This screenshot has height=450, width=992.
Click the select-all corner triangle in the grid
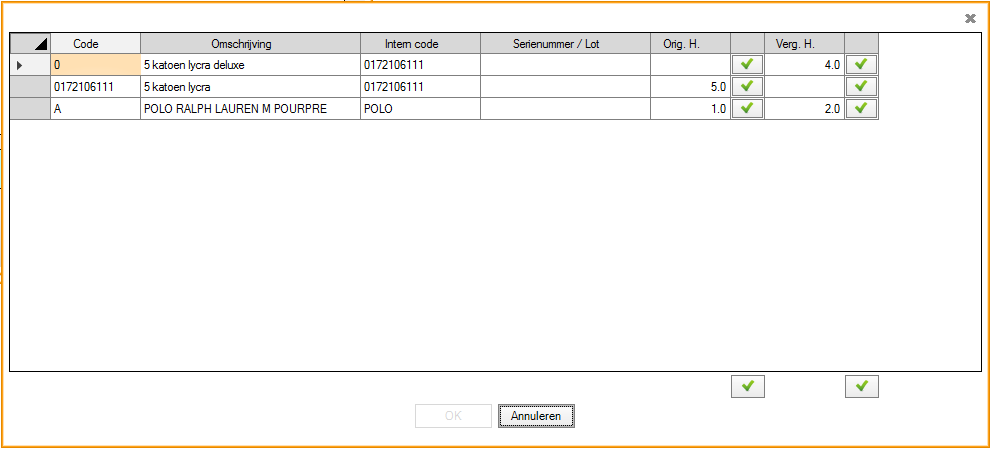[x=30, y=44]
